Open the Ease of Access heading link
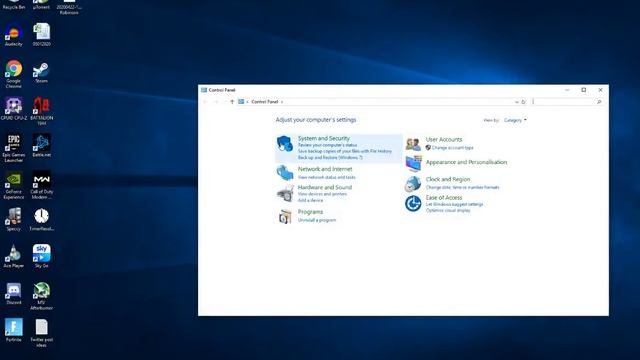The height and width of the screenshot is (360, 640). (x=444, y=198)
